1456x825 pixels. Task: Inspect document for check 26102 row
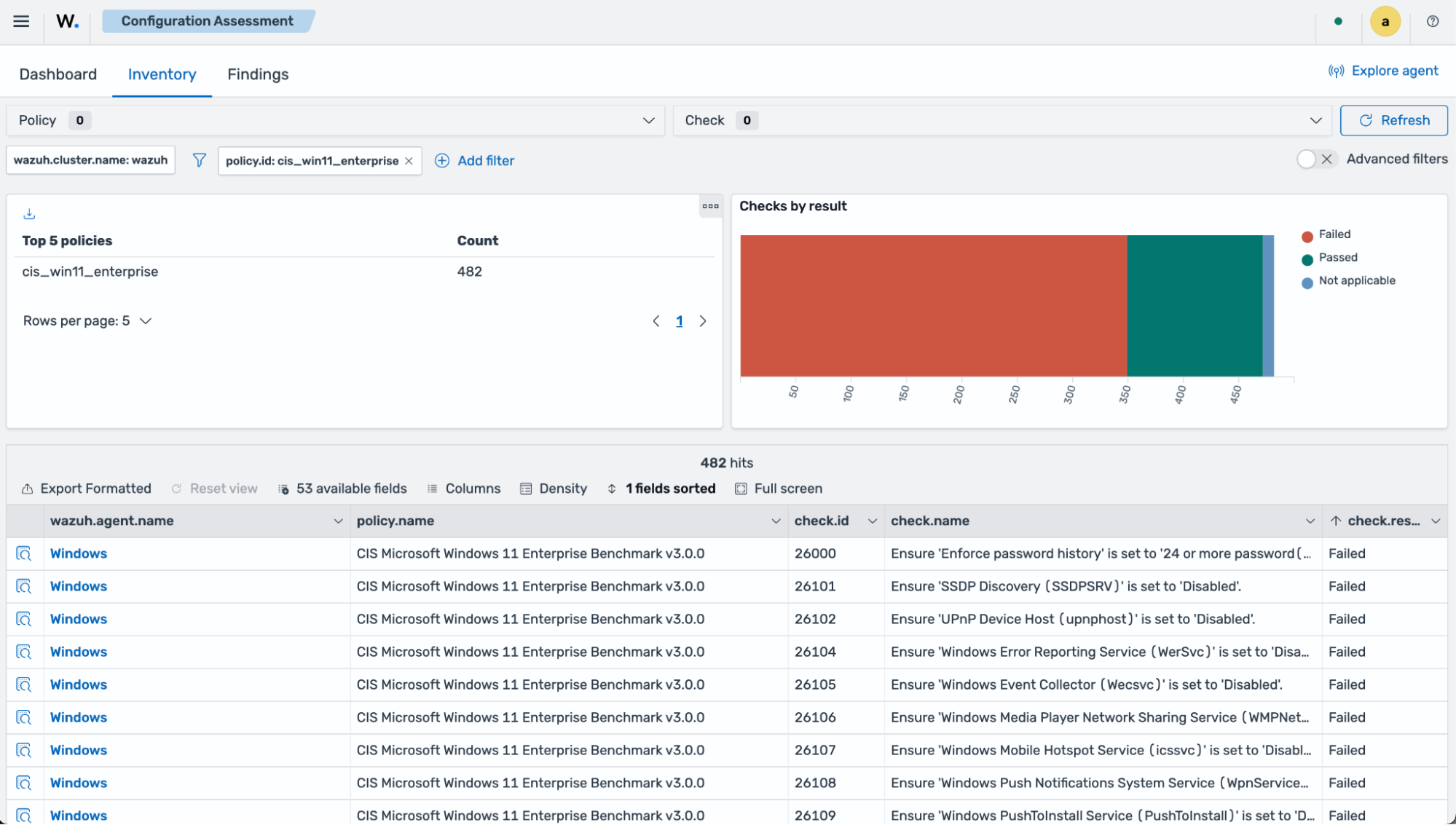tap(24, 619)
